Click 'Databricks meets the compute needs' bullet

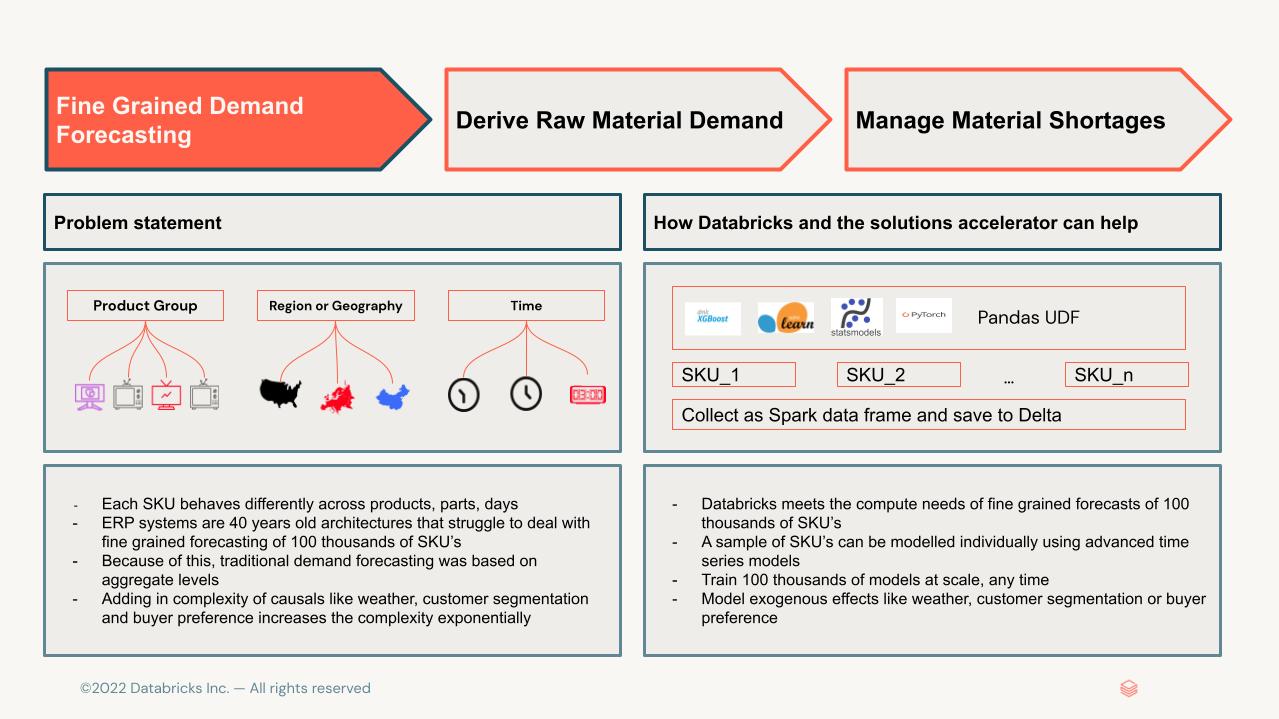945,513
